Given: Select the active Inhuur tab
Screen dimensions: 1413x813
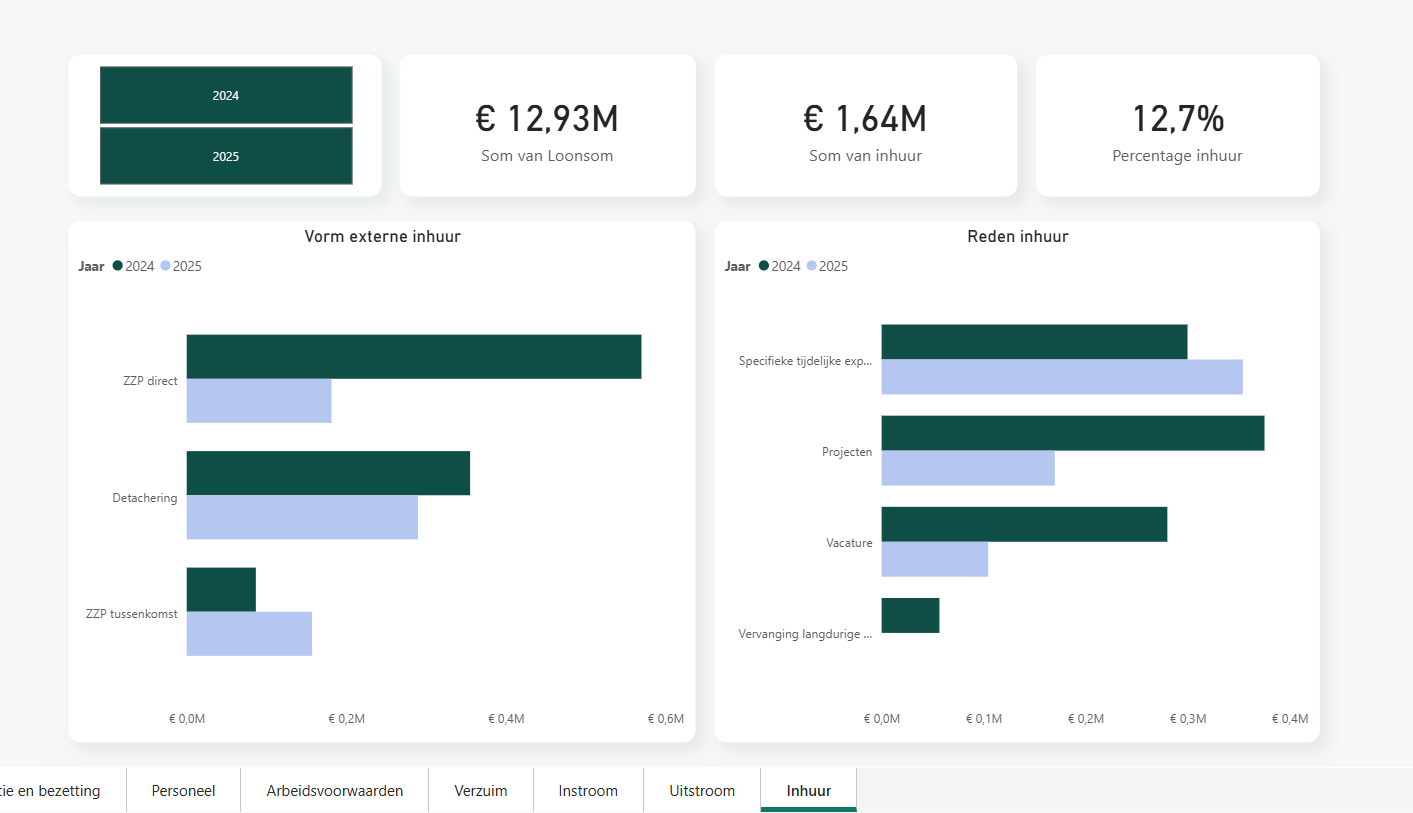Looking at the screenshot, I should (x=809, y=790).
